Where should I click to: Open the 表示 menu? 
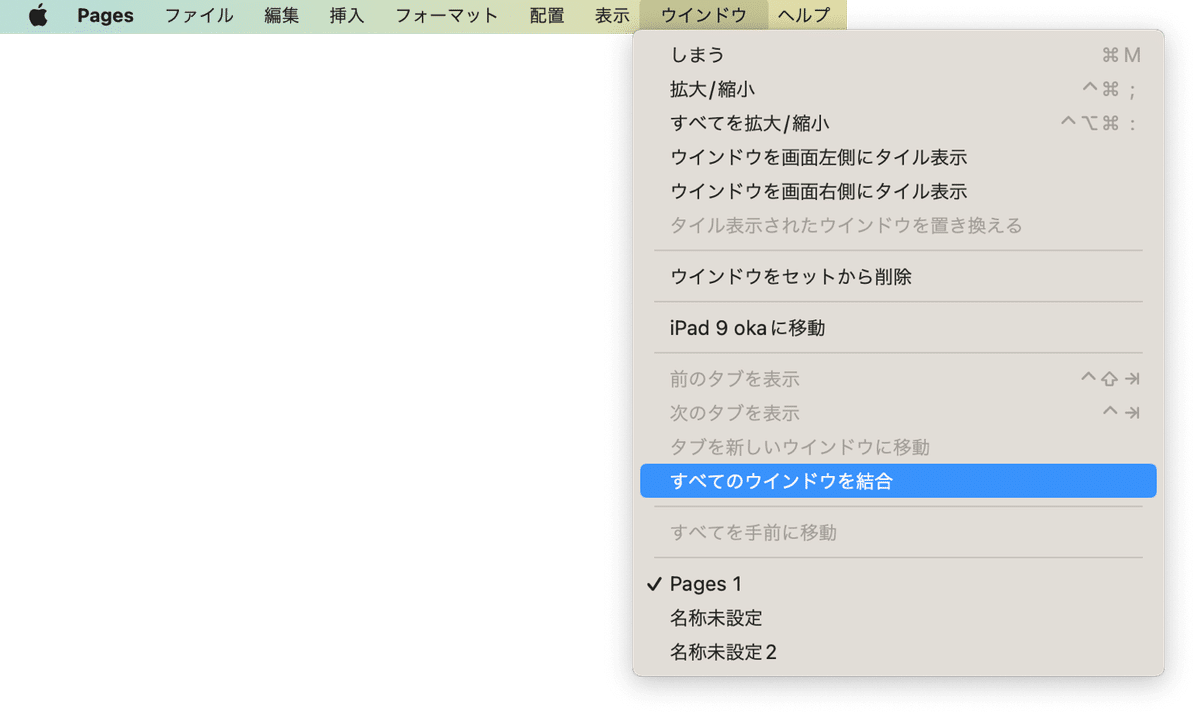[612, 16]
